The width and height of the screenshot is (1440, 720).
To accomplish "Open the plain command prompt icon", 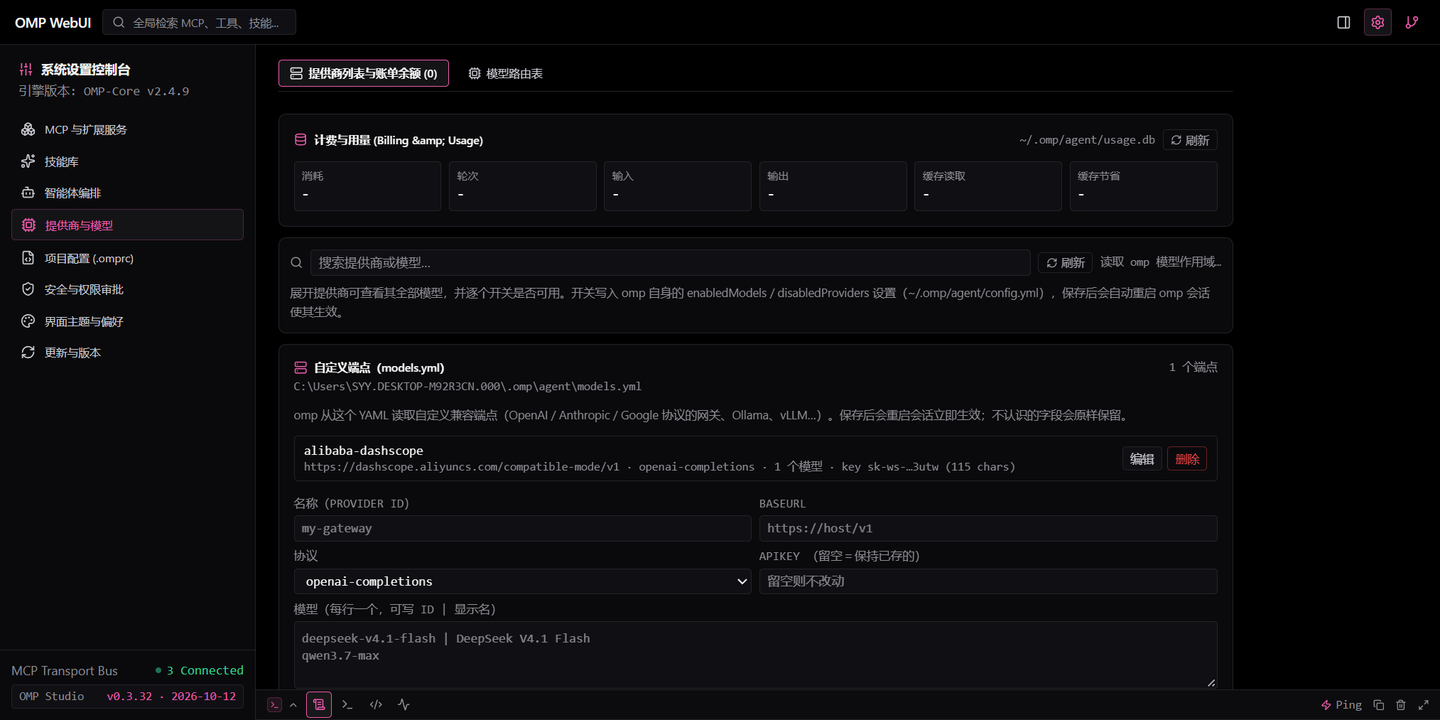I will [x=347, y=705].
